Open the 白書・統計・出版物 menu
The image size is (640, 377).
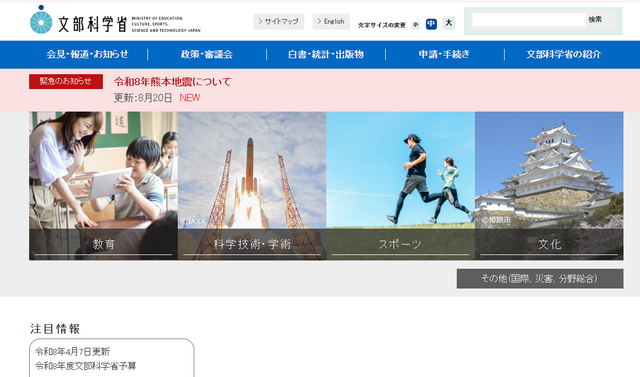click(326, 54)
